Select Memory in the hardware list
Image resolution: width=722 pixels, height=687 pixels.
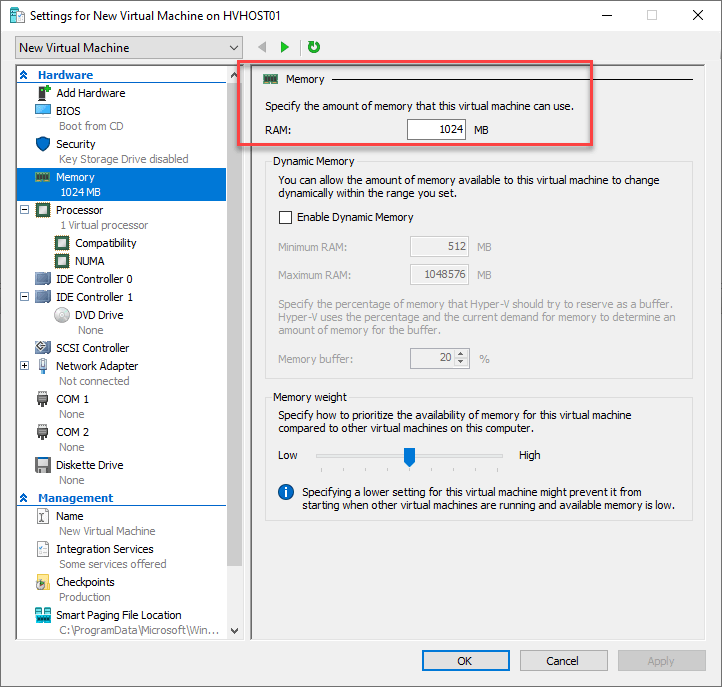(122, 184)
